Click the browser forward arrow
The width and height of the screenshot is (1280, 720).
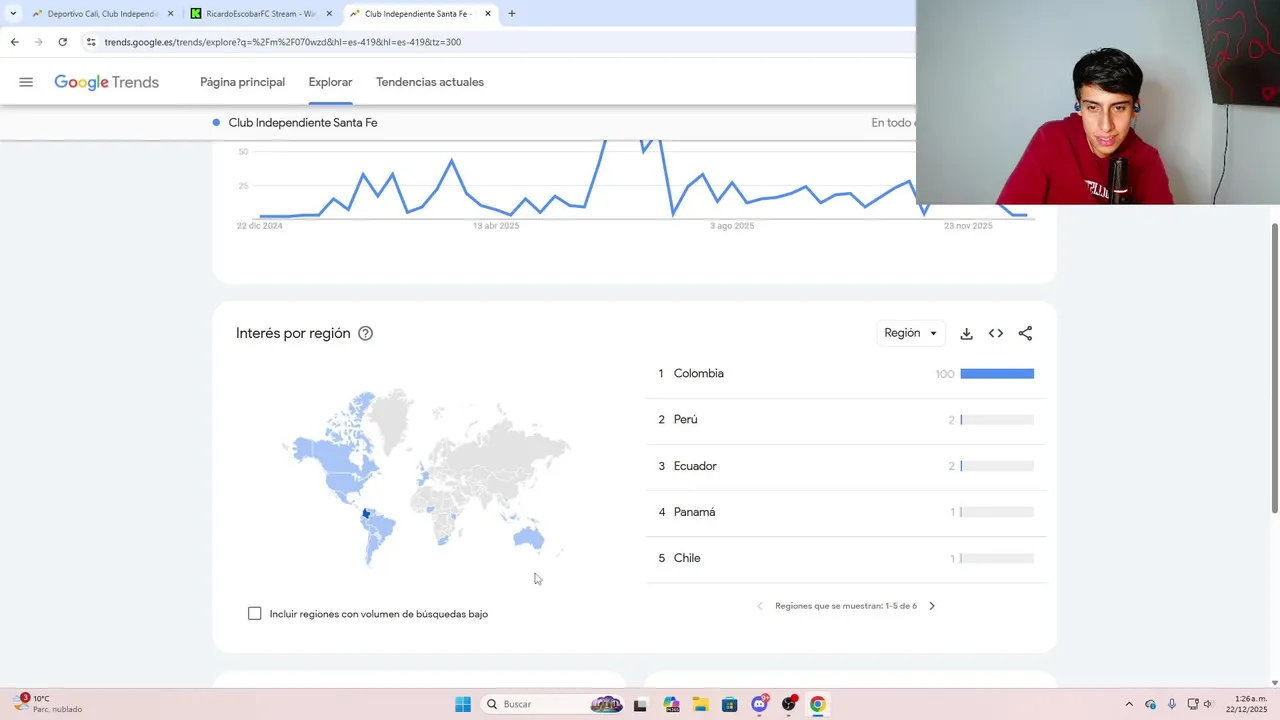(38, 42)
